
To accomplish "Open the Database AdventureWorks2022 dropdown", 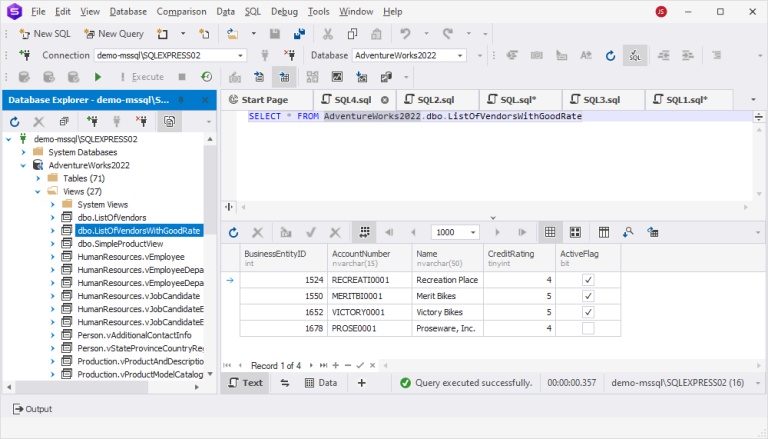I will pyautogui.click(x=460, y=55).
